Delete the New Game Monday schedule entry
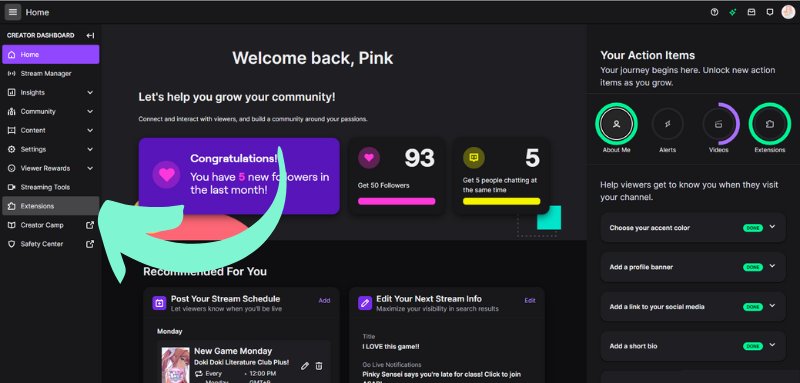 319,366
